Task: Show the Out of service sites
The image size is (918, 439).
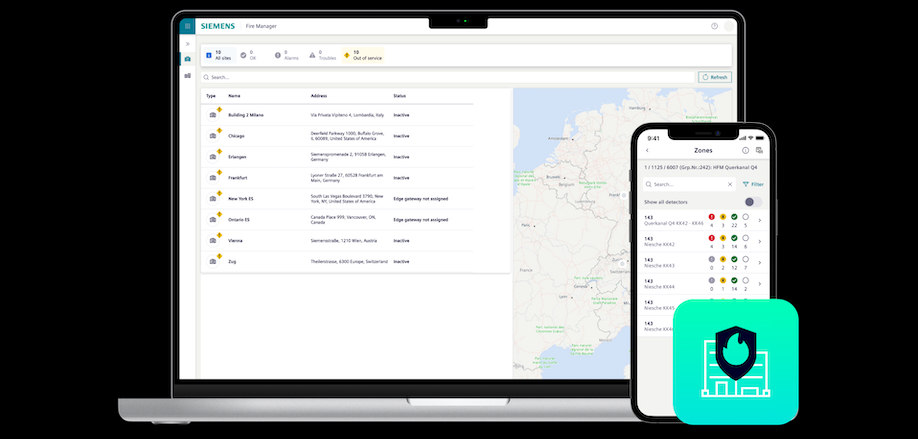Action: (362, 56)
